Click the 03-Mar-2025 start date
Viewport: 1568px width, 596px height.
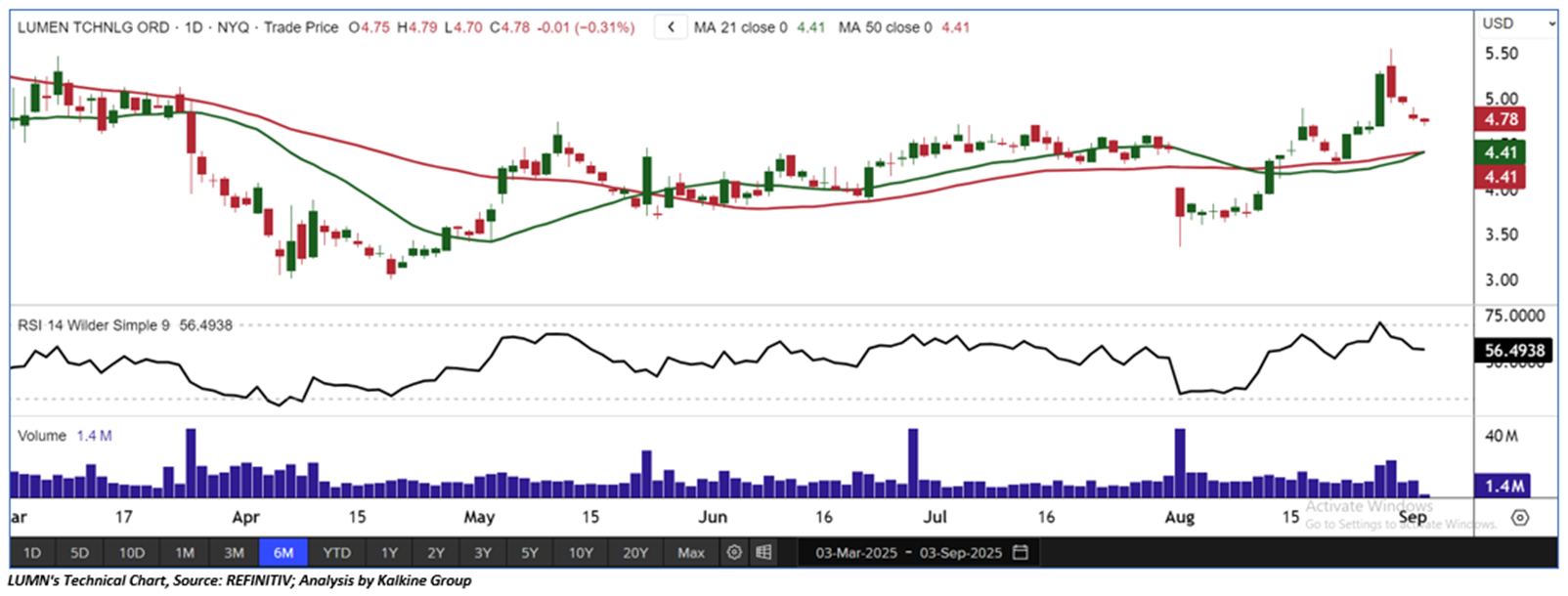(856, 553)
